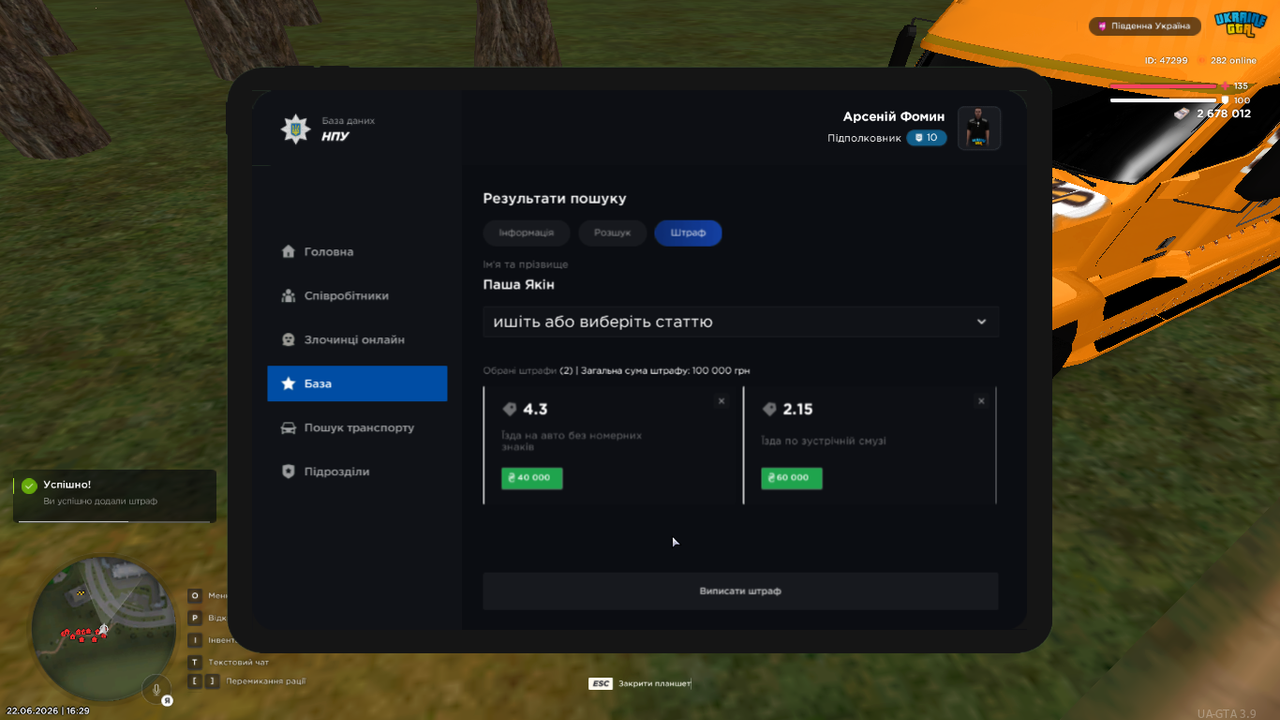This screenshot has height=720, width=1280.
Task: Click the 282 online counter
Action: (1232, 61)
